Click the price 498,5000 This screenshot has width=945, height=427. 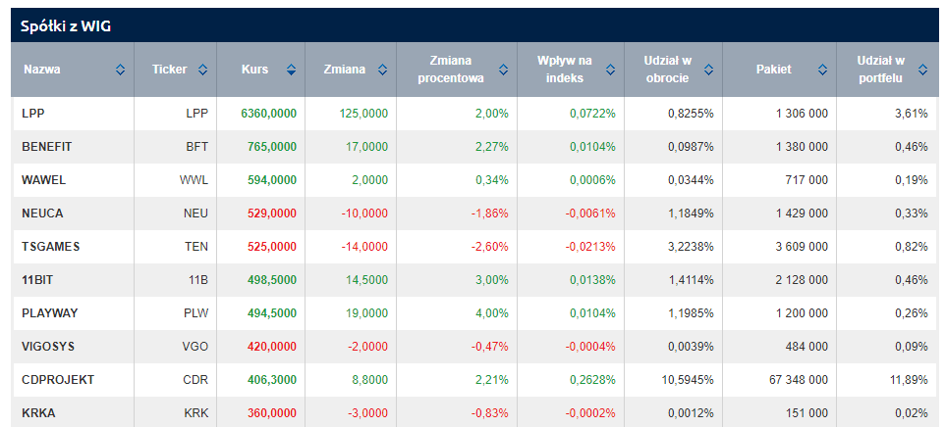pos(272,279)
